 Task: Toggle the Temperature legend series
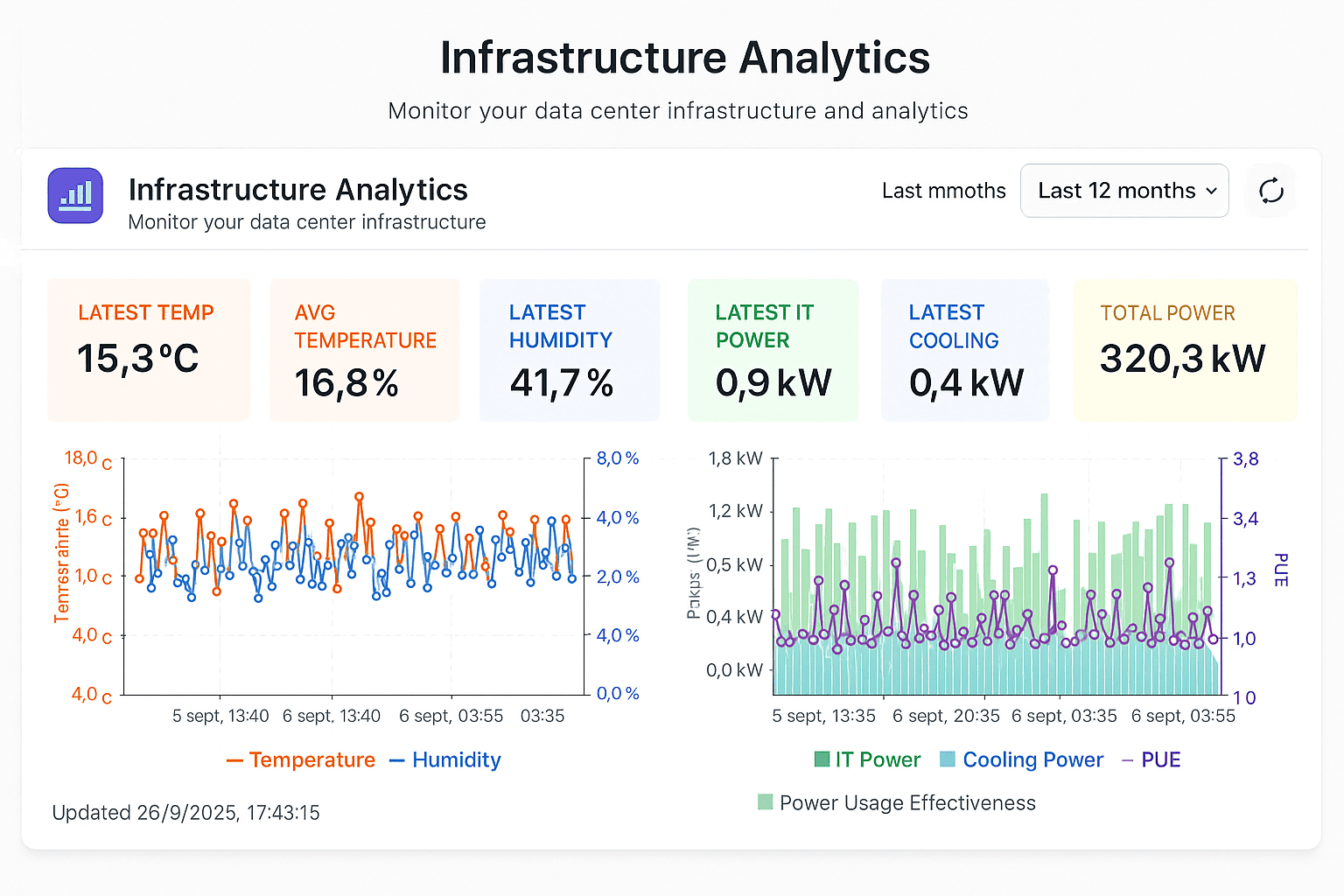pos(301,759)
